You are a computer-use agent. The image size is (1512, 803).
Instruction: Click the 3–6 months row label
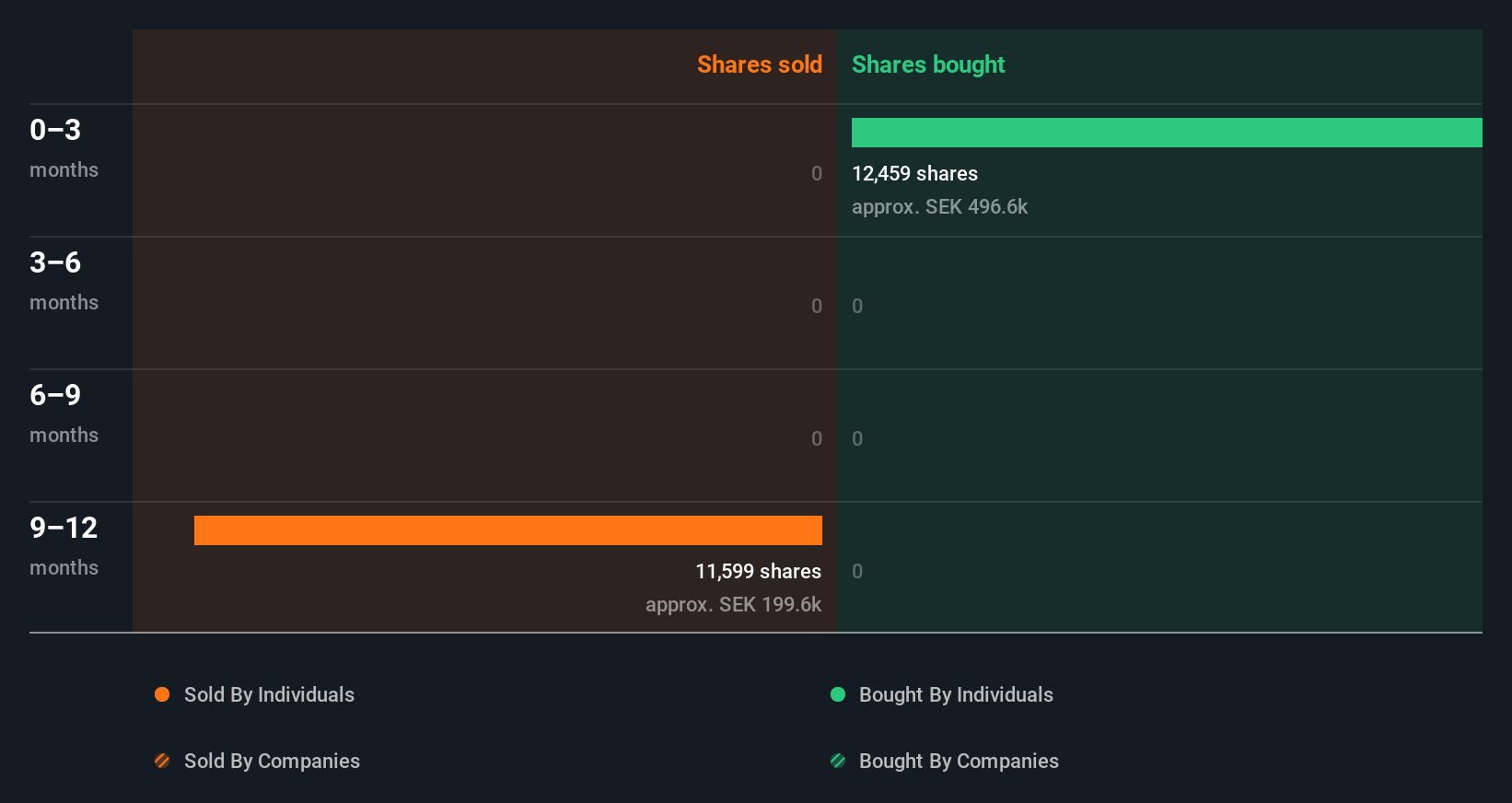click(x=64, y=280)
